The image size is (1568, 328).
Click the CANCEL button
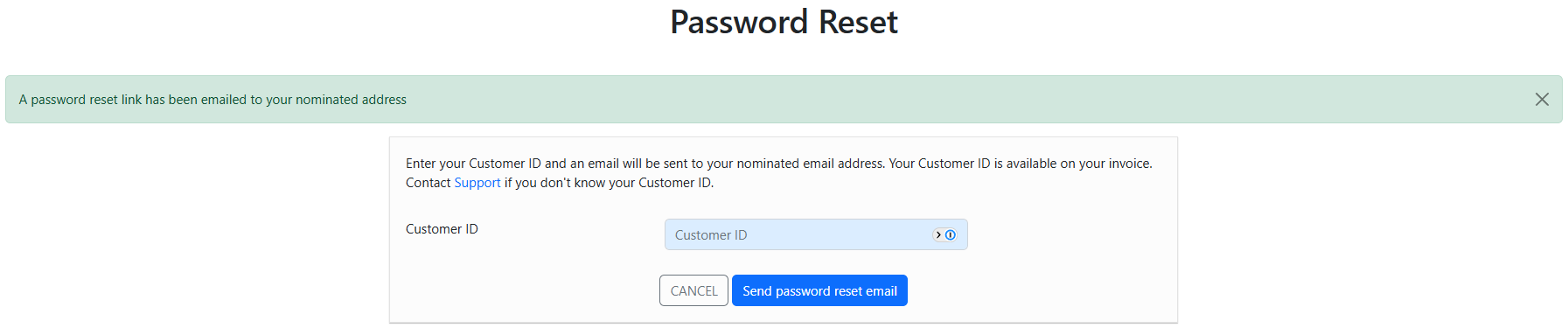point(693,290)
